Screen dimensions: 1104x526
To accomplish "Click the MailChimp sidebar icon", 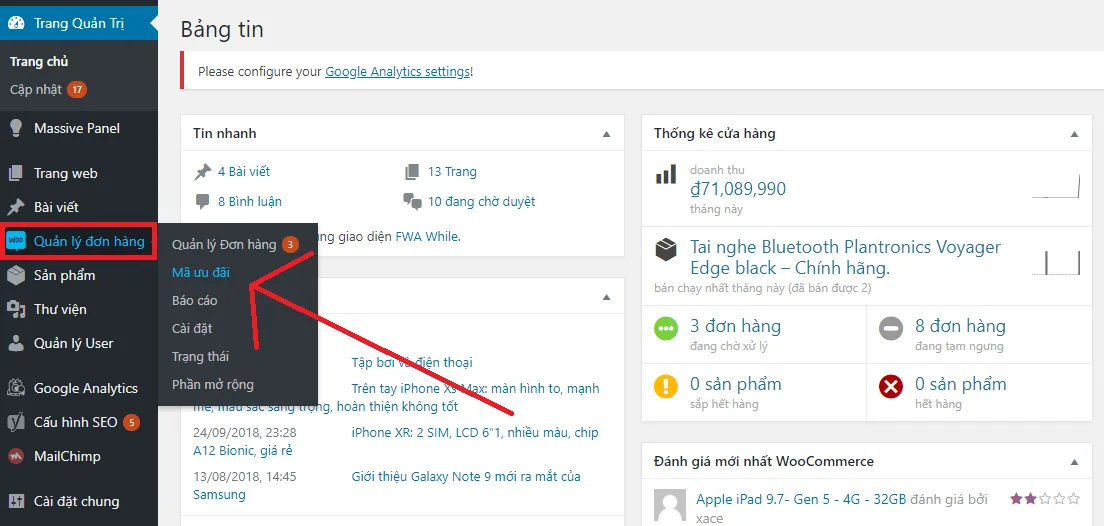I will pos(15,456).
